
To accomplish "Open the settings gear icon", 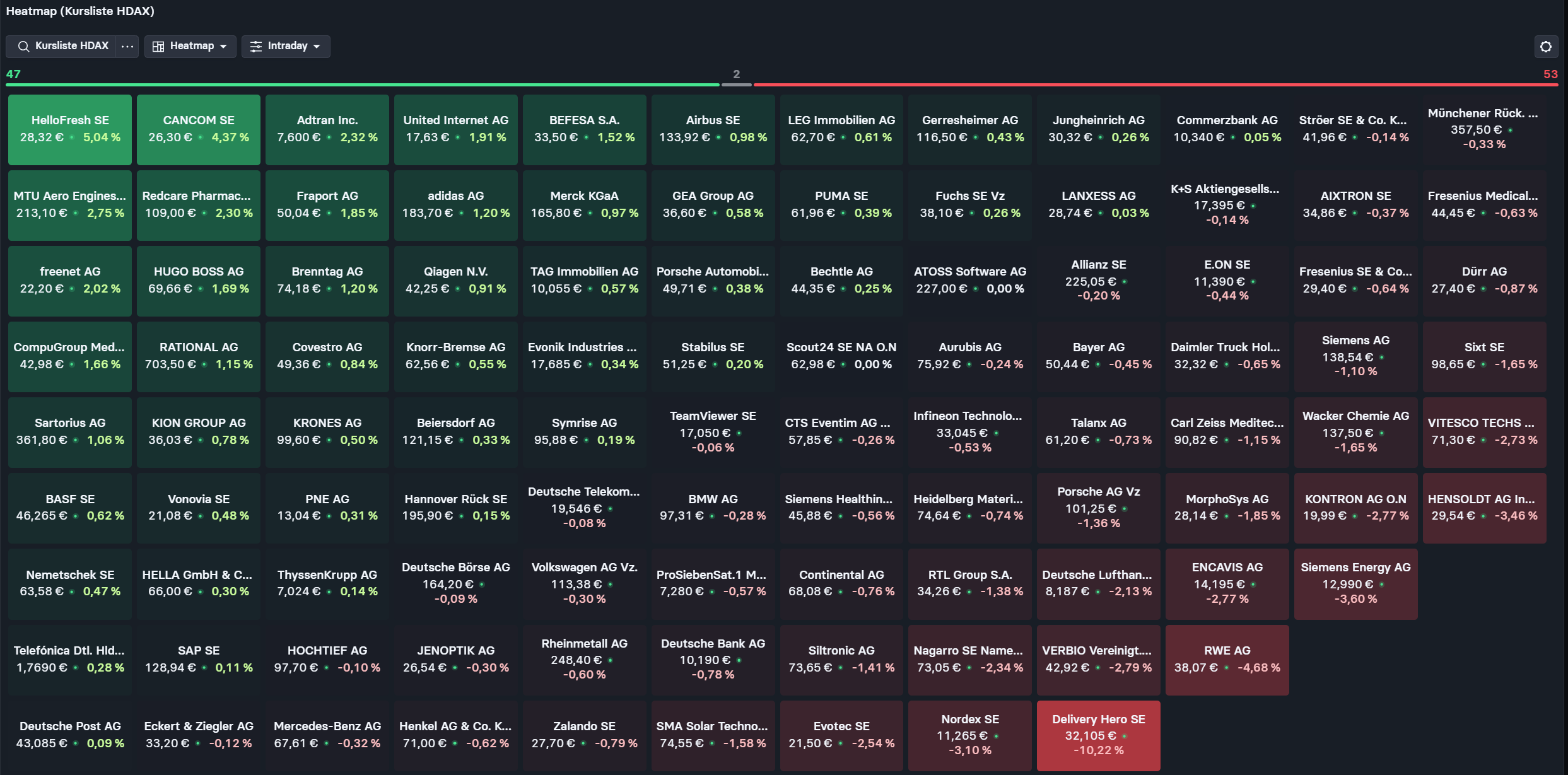I will click(x=1546, y=47).
